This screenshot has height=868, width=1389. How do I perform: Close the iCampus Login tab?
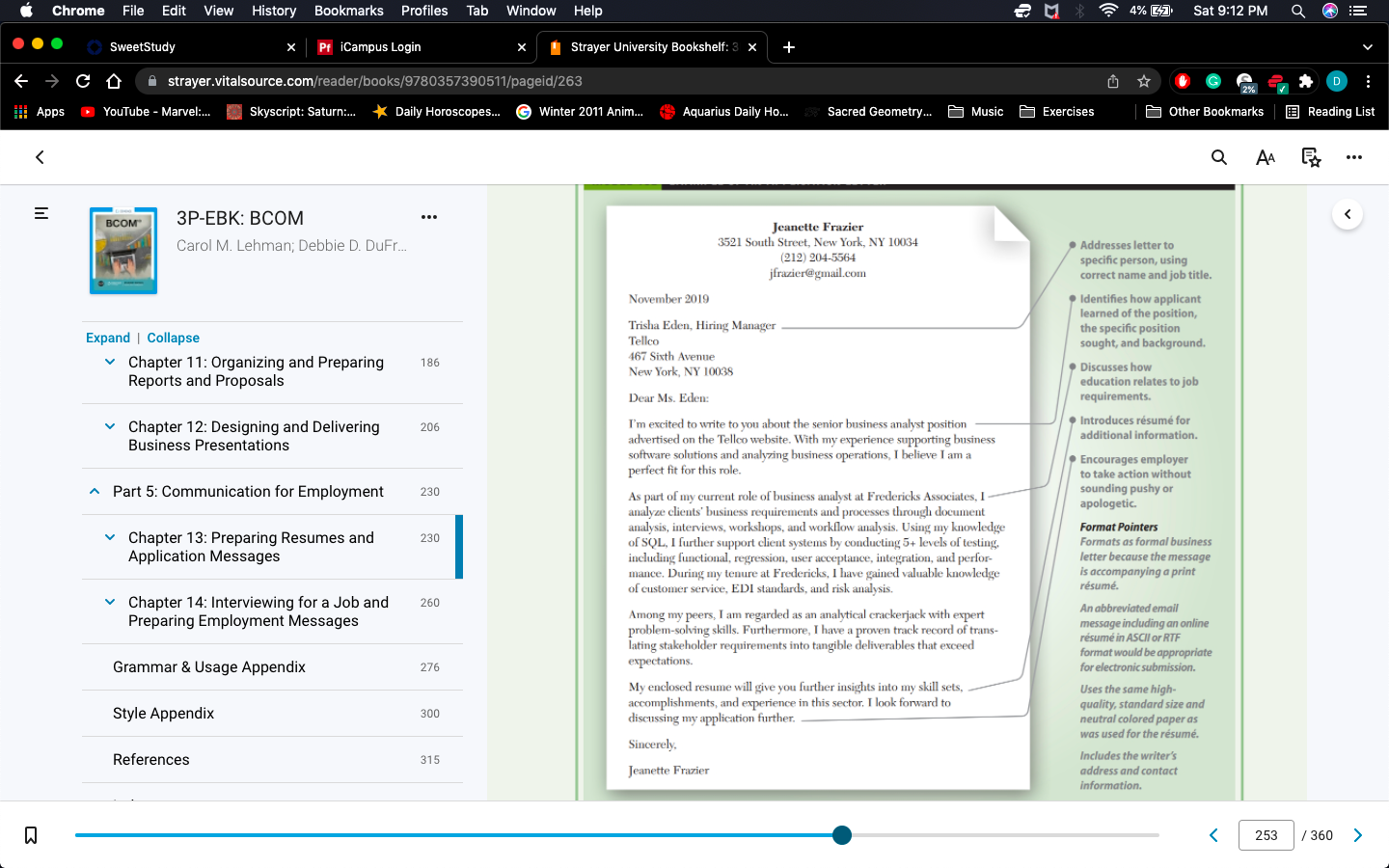click(522, 47)
